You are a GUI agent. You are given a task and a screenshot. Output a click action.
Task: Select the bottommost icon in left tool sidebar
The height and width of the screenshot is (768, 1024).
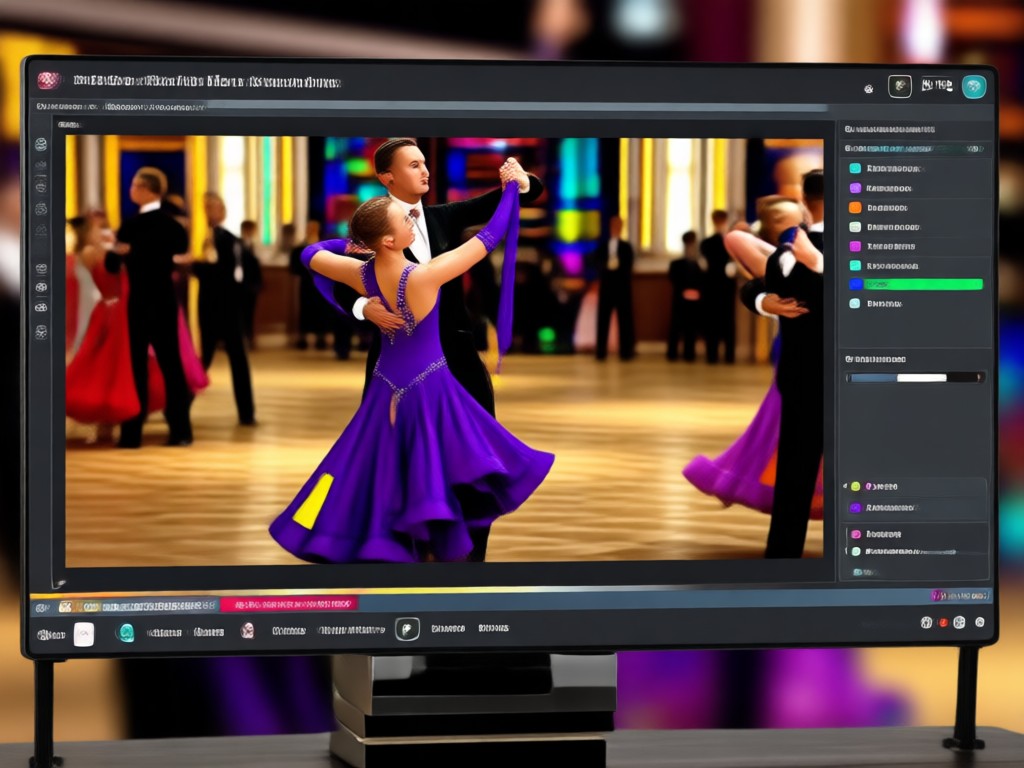click(x=40, y=332)
